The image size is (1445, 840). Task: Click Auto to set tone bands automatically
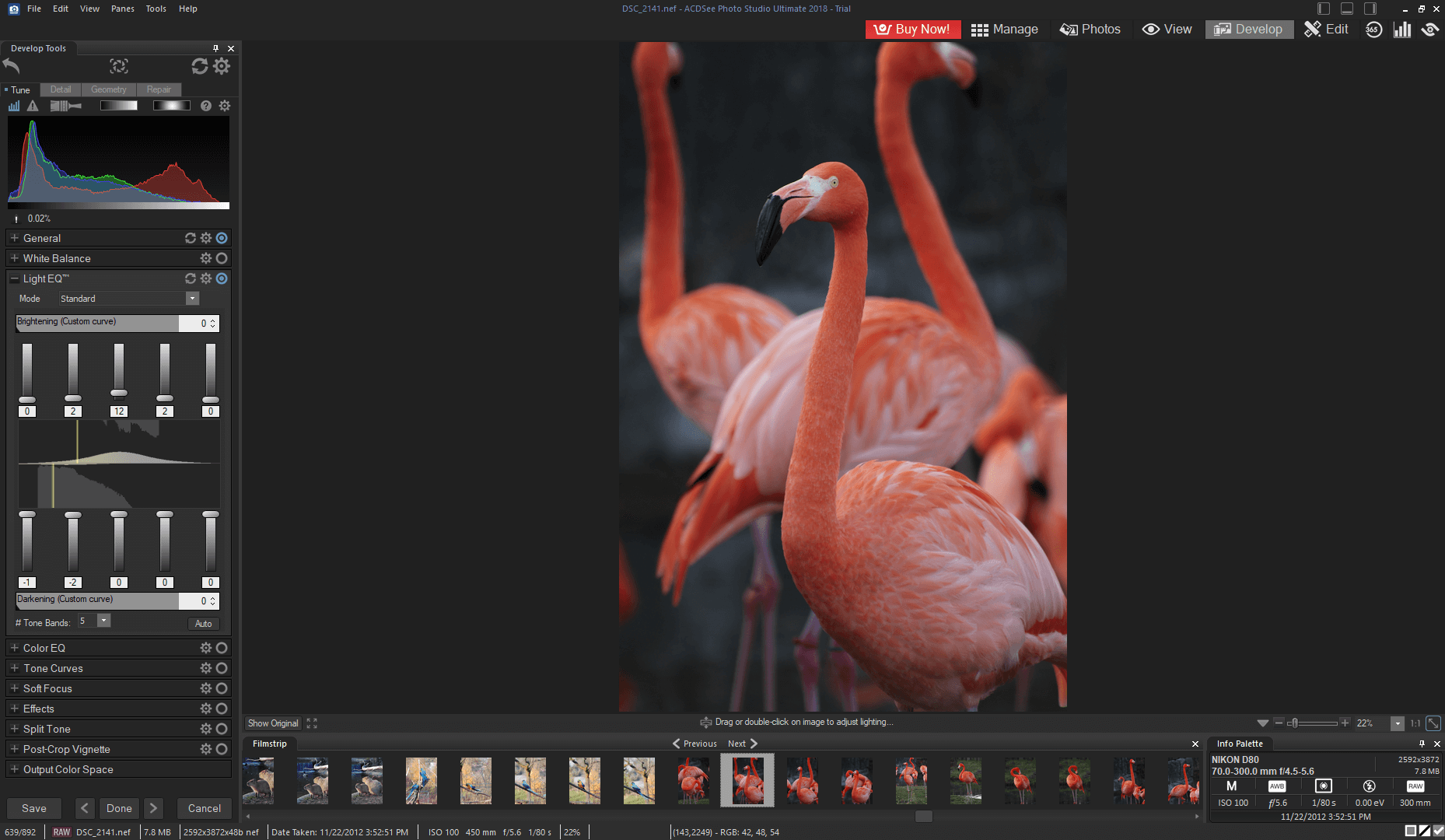tap(203, 623)
